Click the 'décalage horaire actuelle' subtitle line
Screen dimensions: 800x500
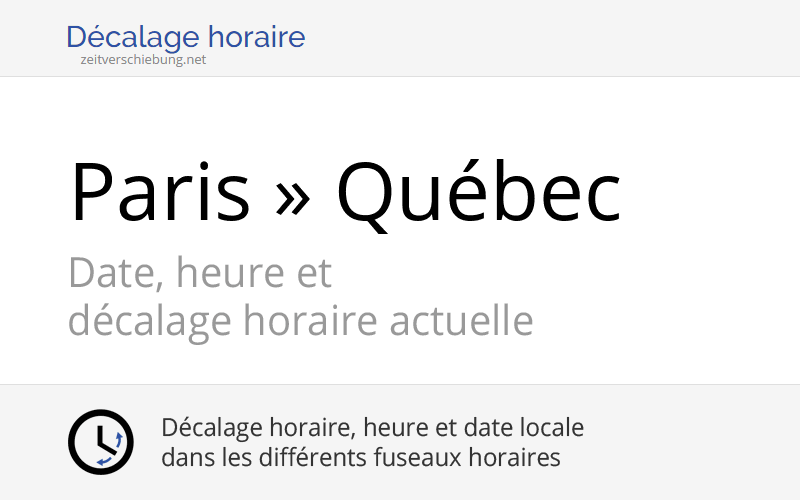(300, 322)
